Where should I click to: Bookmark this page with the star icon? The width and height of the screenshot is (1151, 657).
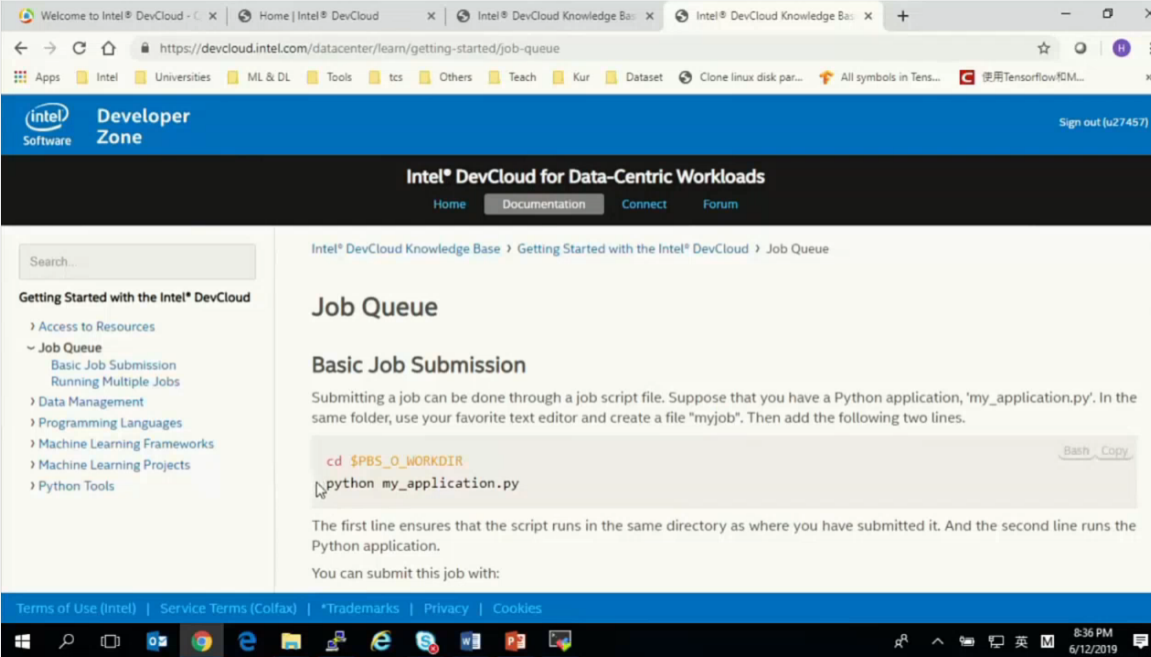1044,48
